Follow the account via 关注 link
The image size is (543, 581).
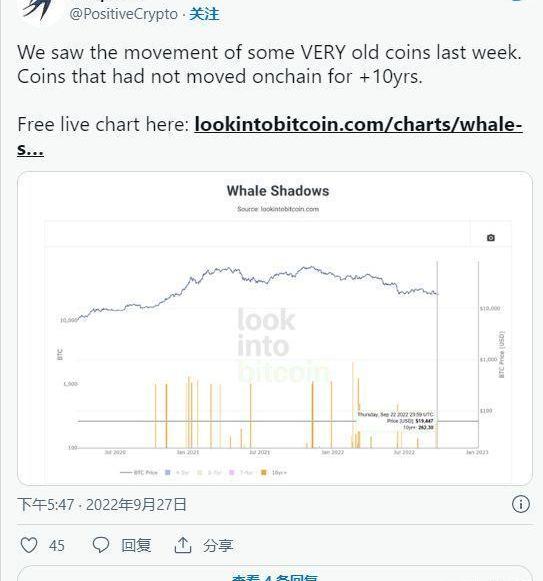(x=204, y=14)
